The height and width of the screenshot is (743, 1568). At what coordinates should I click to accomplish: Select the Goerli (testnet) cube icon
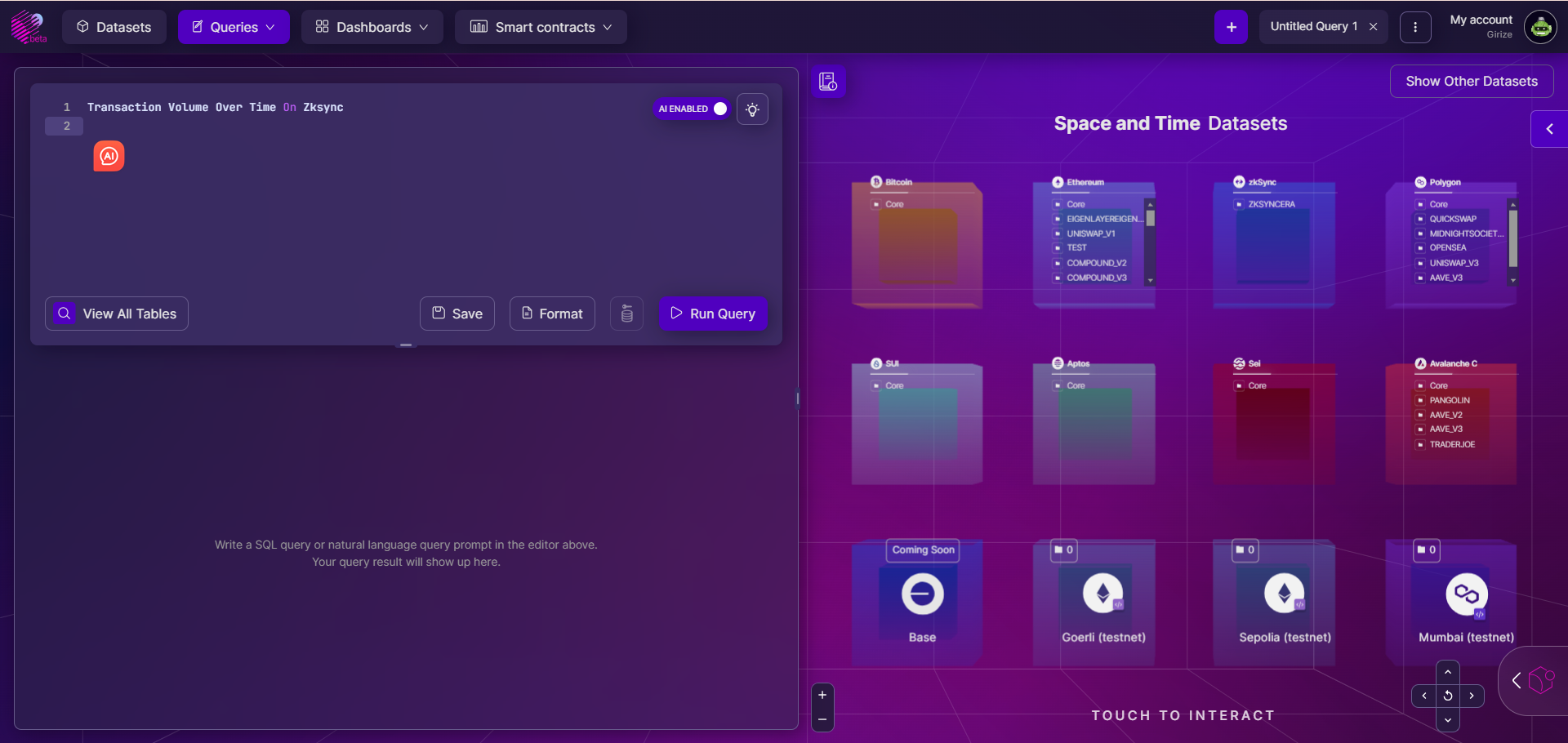pos(1102,594)
